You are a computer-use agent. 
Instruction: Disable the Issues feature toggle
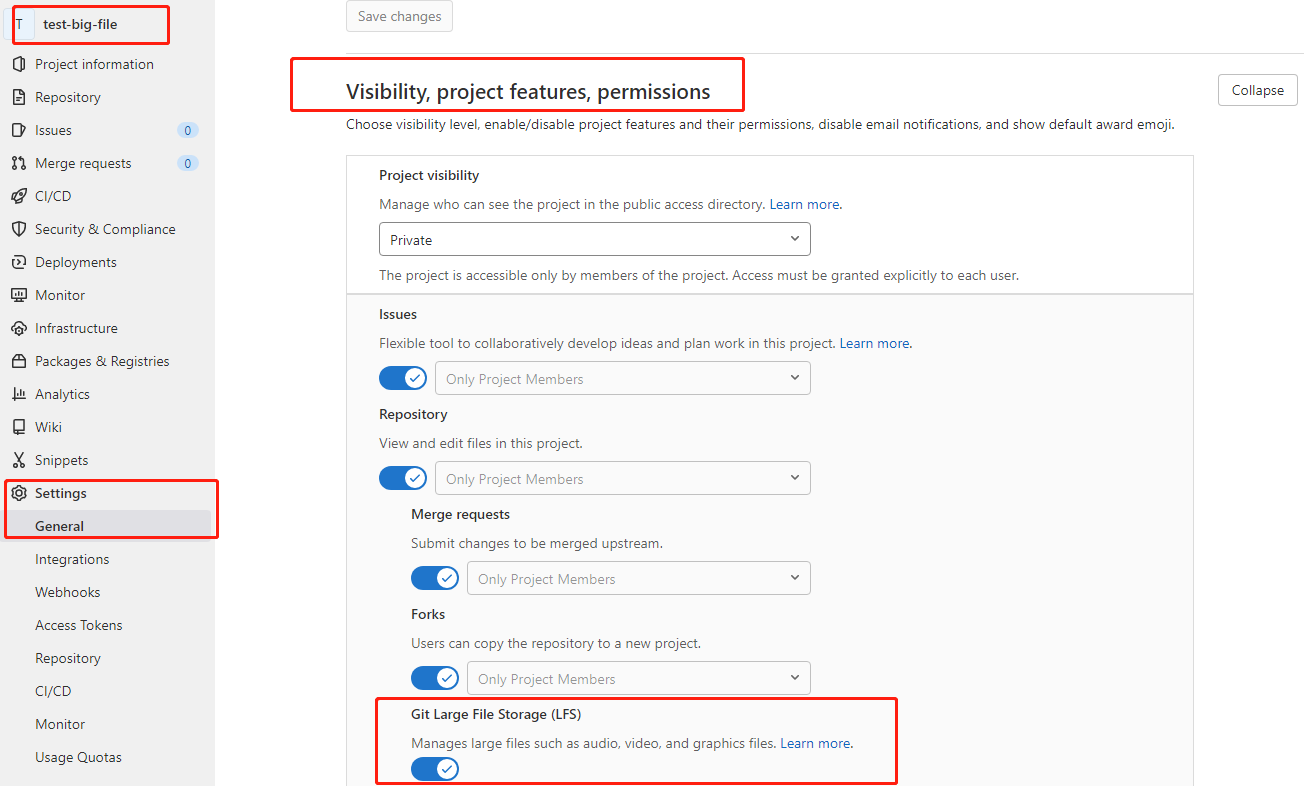403,378
